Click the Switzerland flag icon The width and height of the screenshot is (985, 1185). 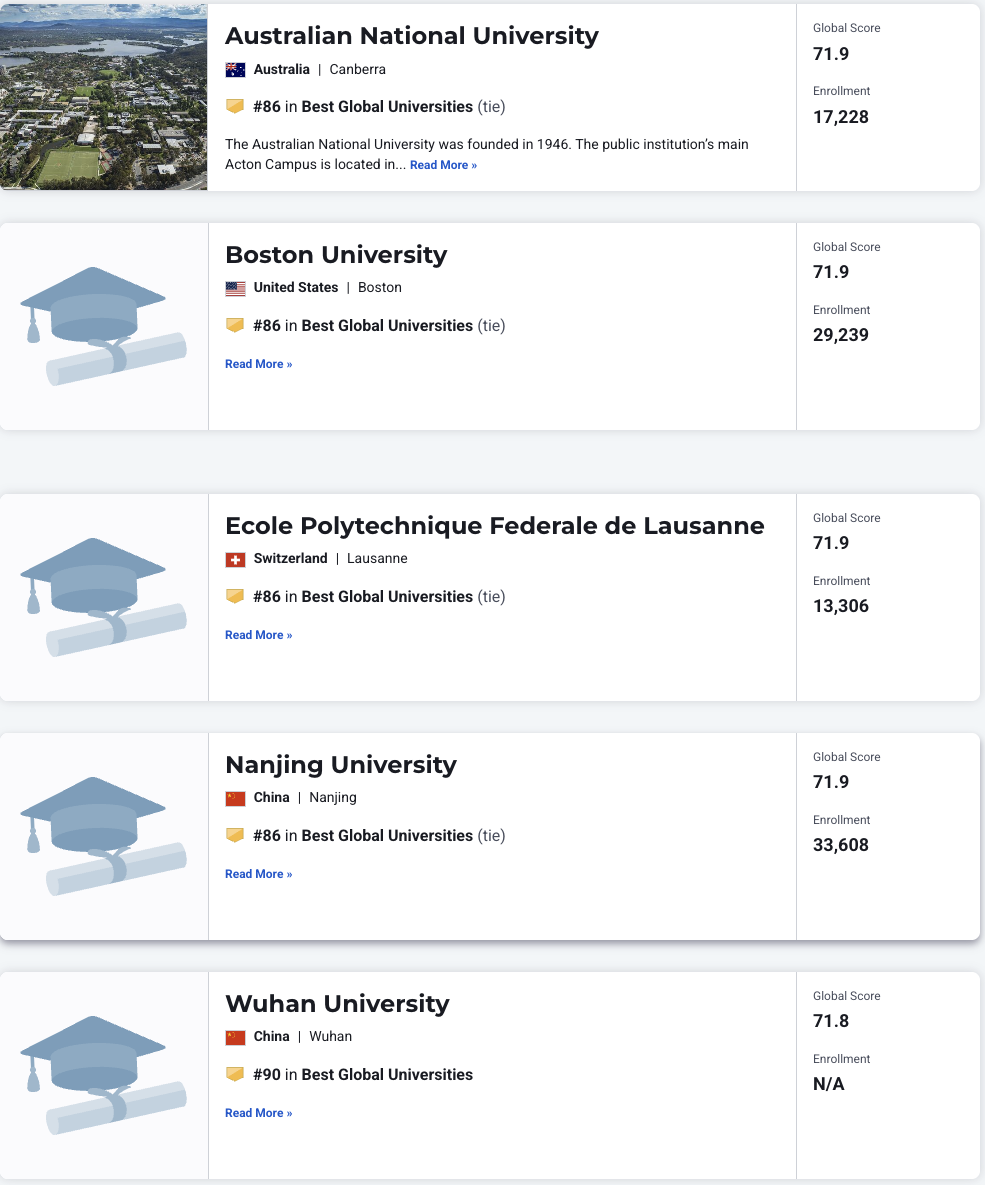(235, 559)
